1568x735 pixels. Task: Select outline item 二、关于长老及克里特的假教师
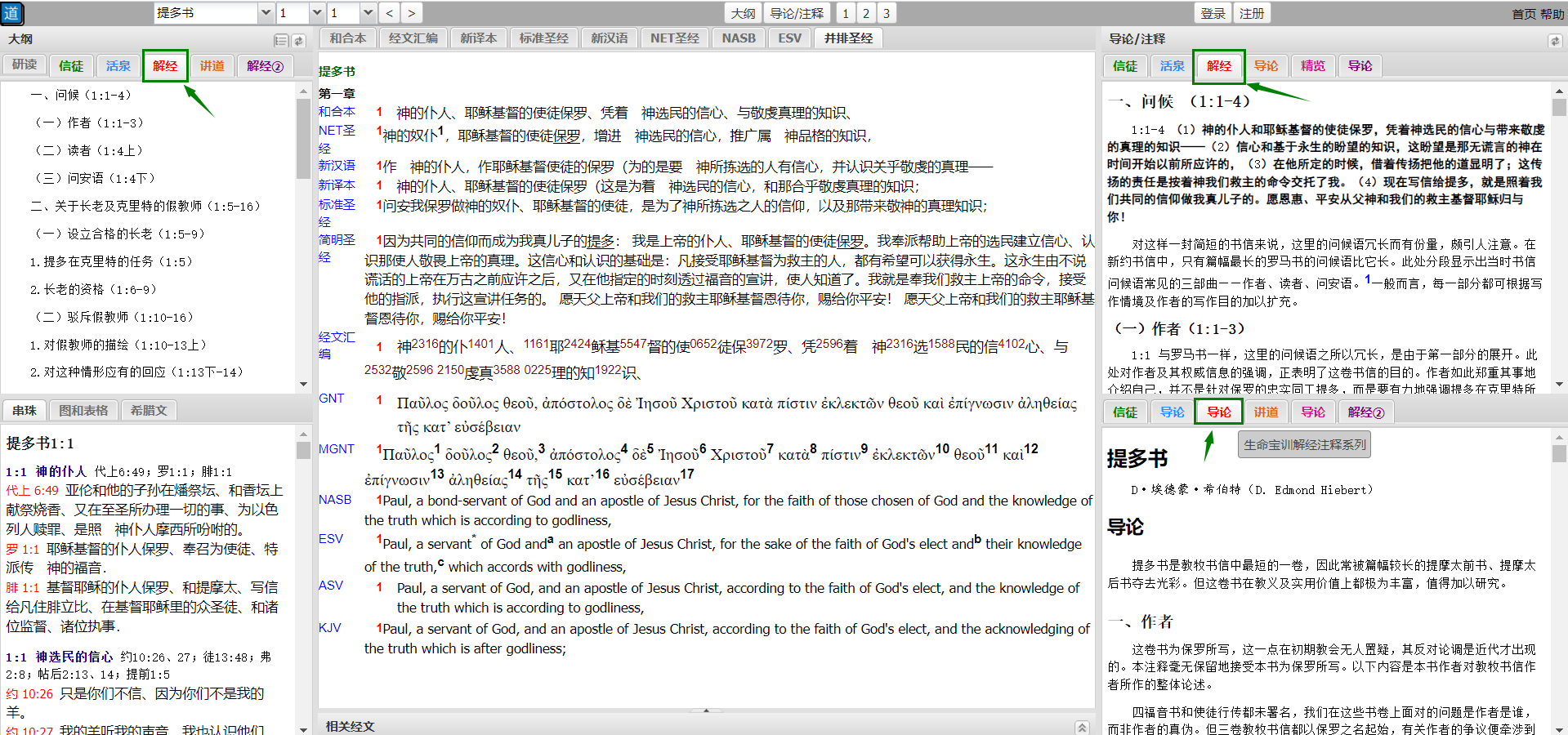(x=145, y=206)
